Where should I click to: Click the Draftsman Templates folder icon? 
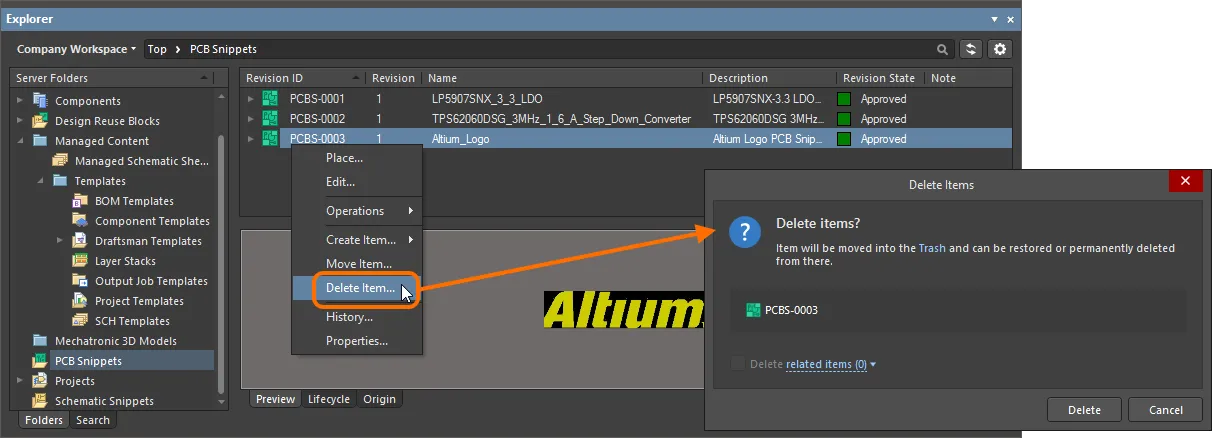coord(80,241)
